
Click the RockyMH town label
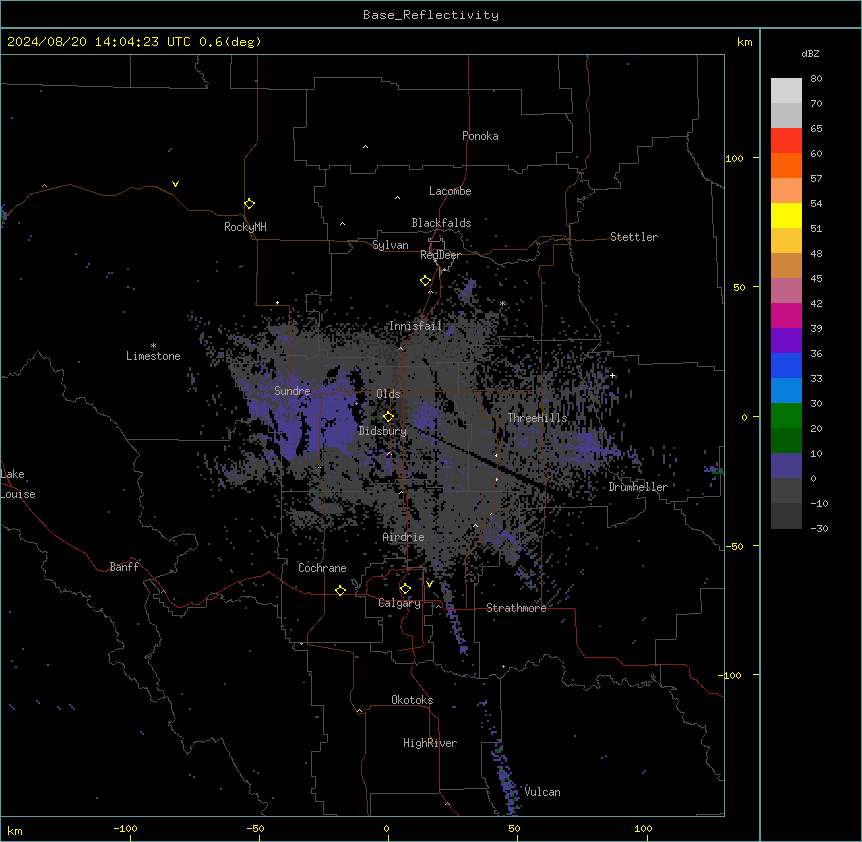click(245, 227)
